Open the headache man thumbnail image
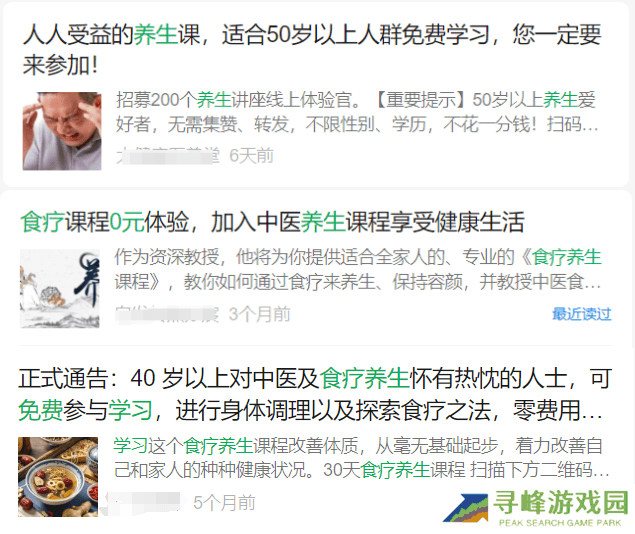 click(62, 131)
